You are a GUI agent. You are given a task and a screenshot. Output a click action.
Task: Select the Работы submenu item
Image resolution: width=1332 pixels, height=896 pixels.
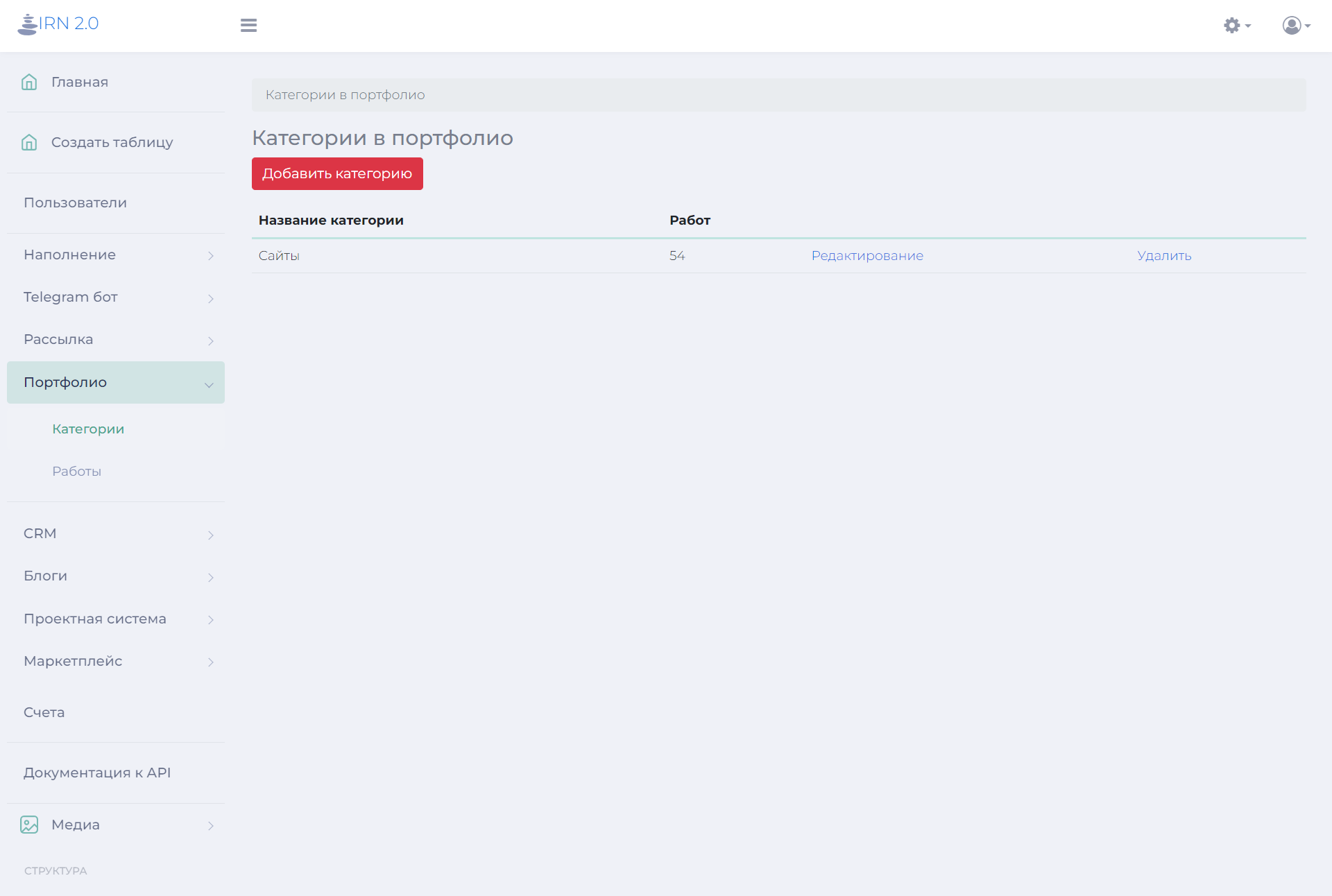116,471
